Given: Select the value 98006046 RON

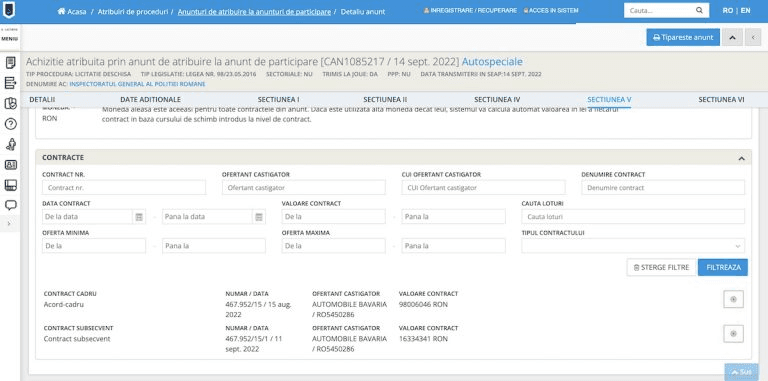Looking at the screenshot, I should 423,304.
